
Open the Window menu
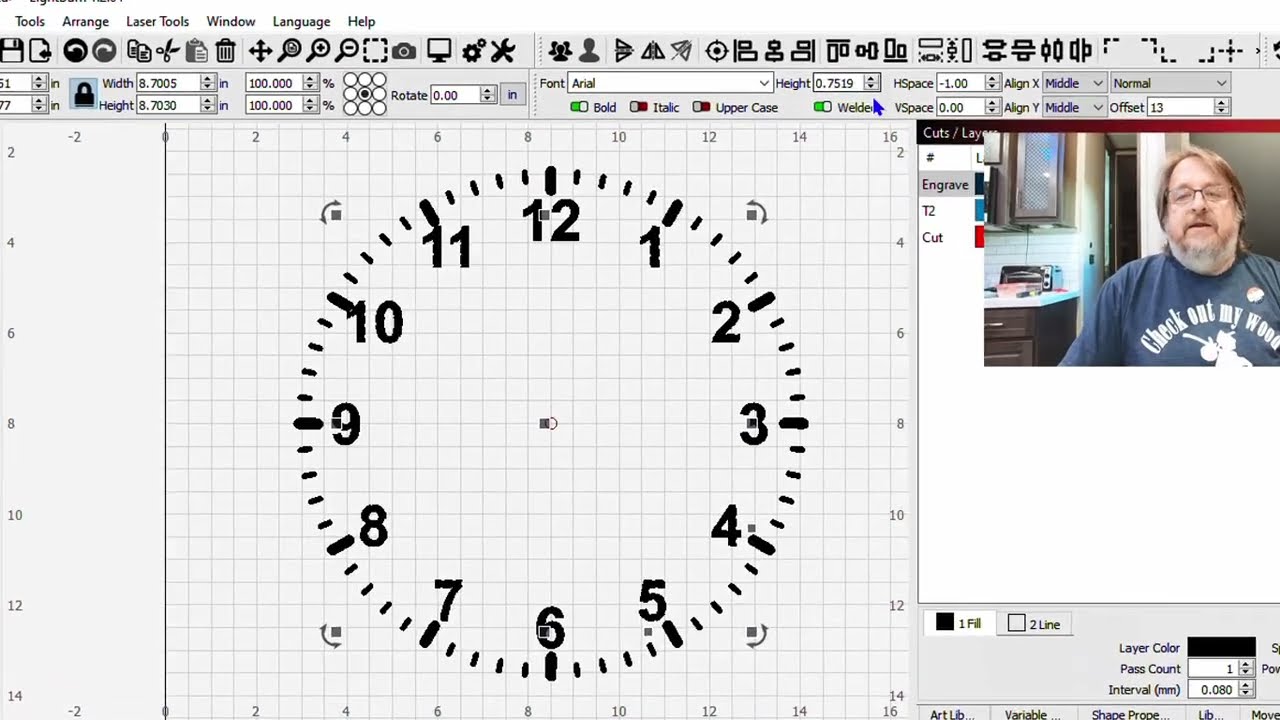[231, 21]
